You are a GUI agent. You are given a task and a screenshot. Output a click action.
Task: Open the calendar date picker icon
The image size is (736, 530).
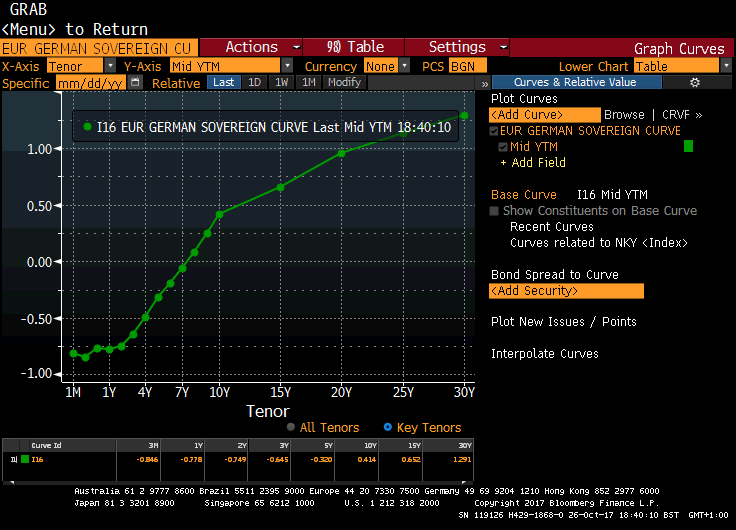tap(137, 83)
